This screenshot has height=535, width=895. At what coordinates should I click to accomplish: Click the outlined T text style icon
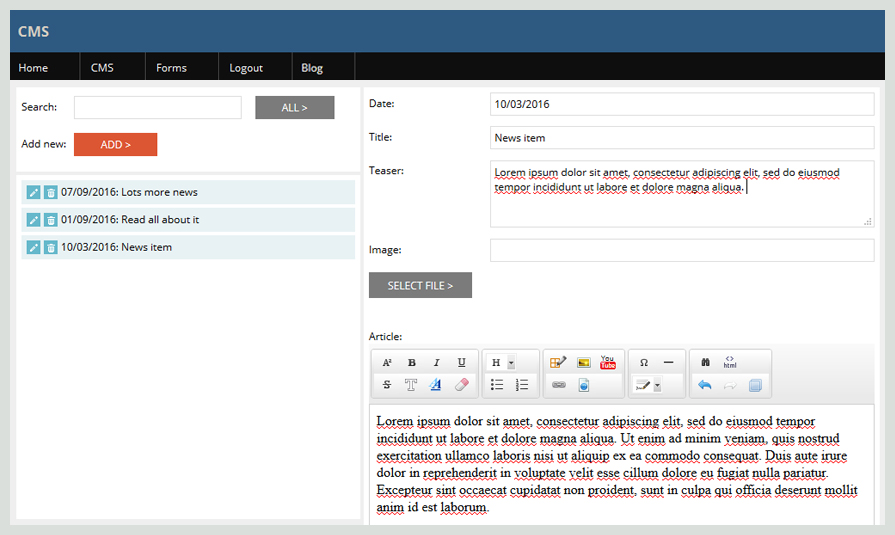point(411,385)
